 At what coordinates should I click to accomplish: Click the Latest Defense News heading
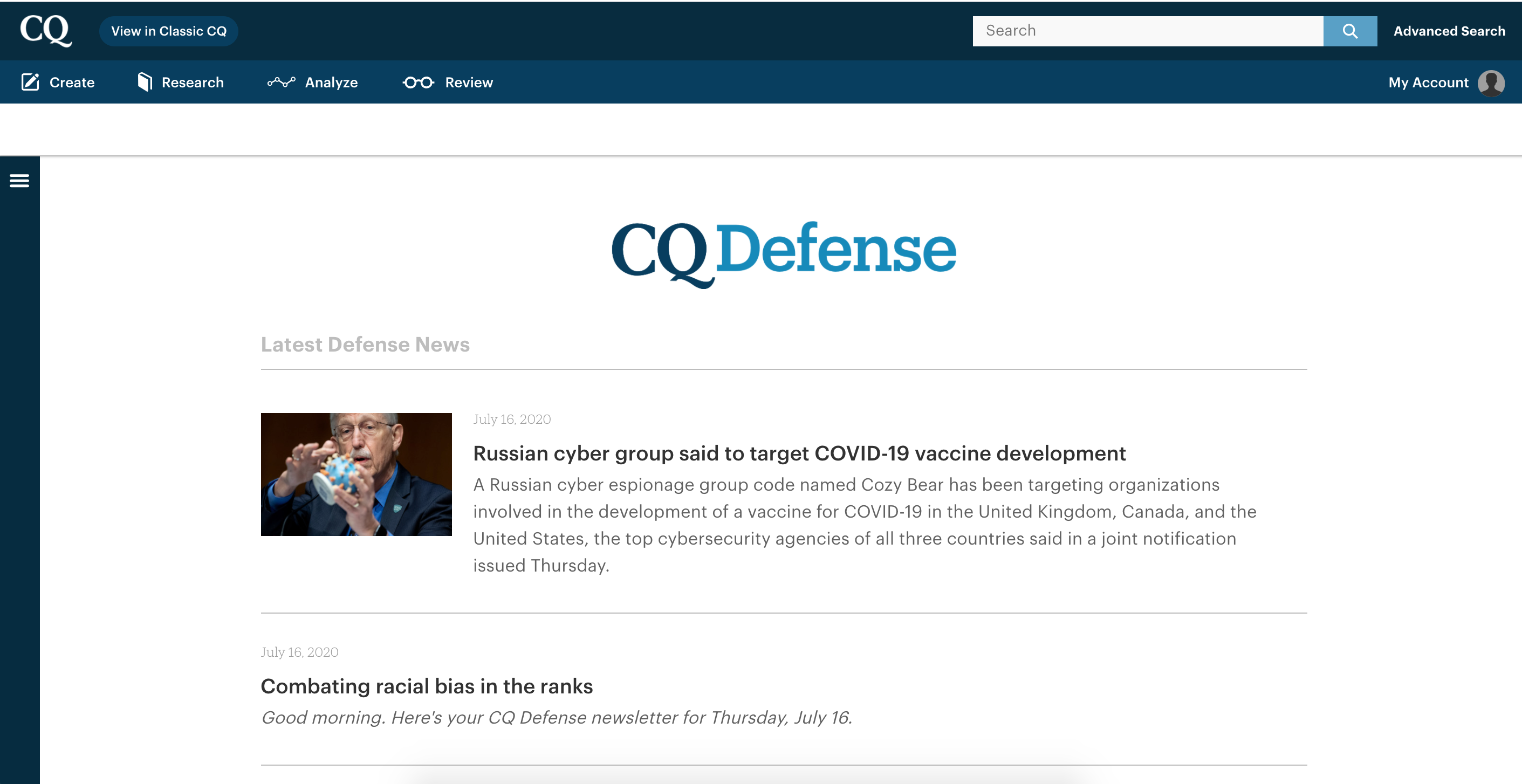365,345
